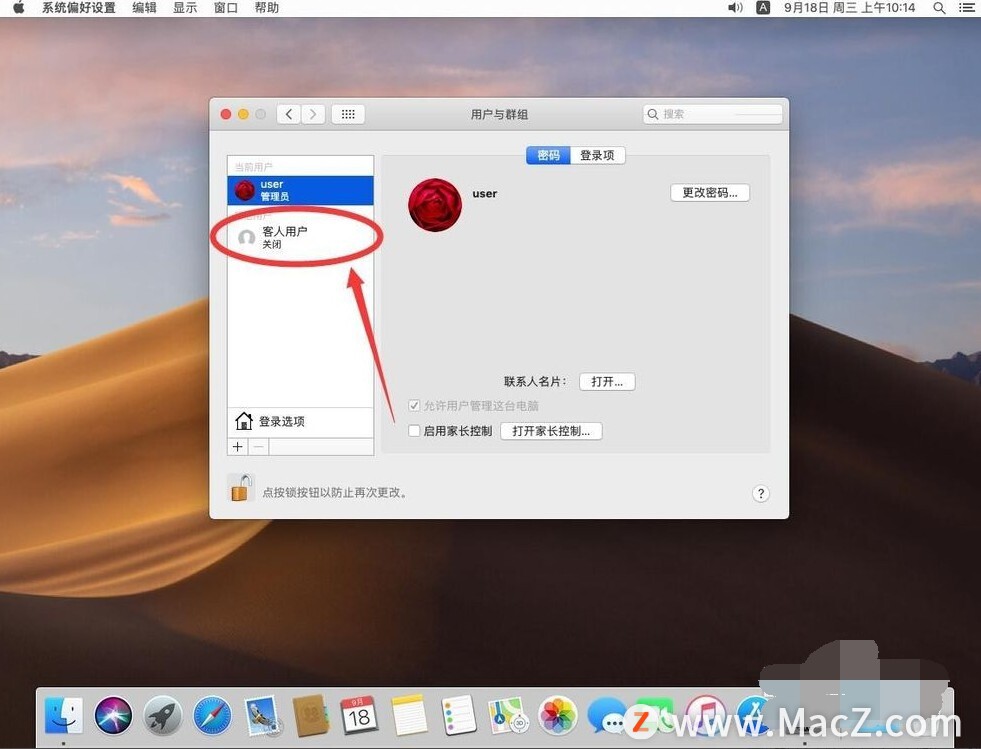Launch Siri from the Dock

click(x=113, y=715)
